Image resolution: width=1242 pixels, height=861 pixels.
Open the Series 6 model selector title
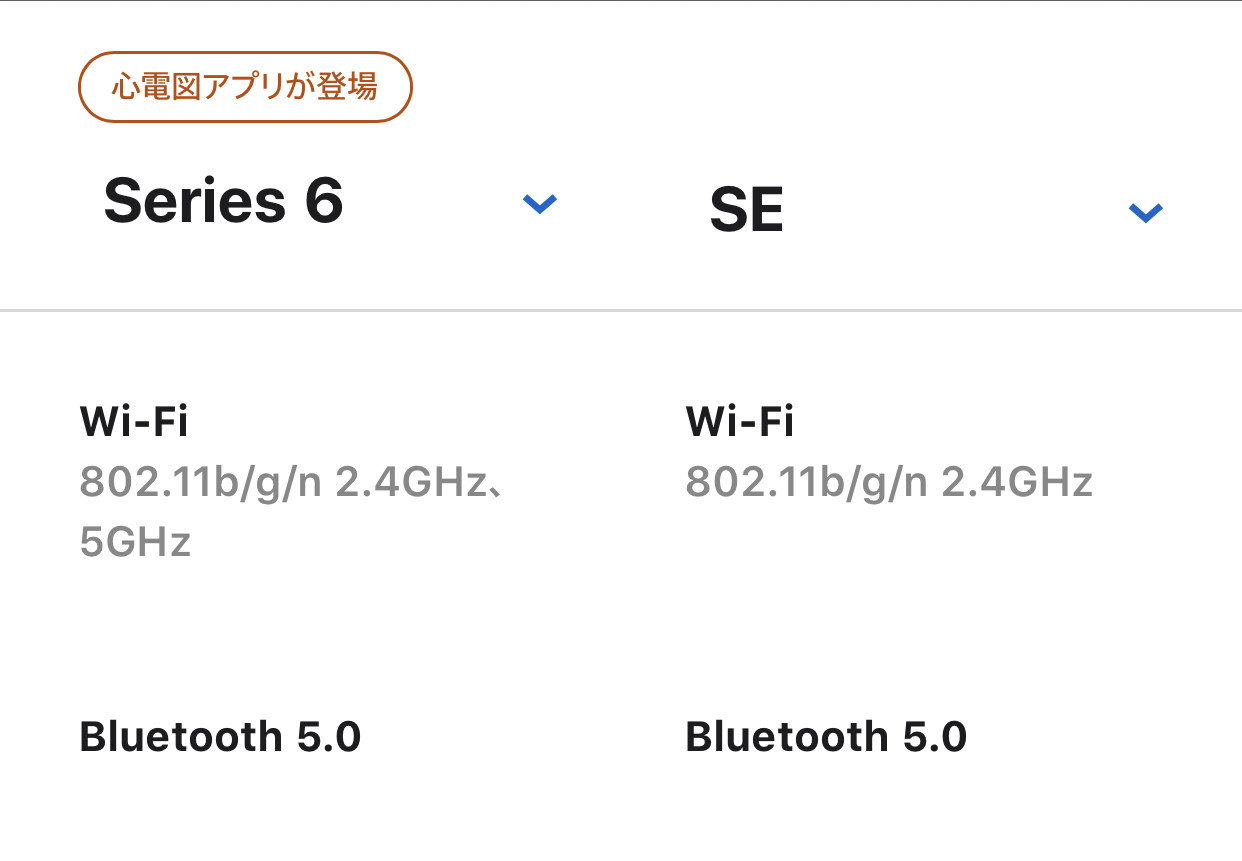point(223,200)
